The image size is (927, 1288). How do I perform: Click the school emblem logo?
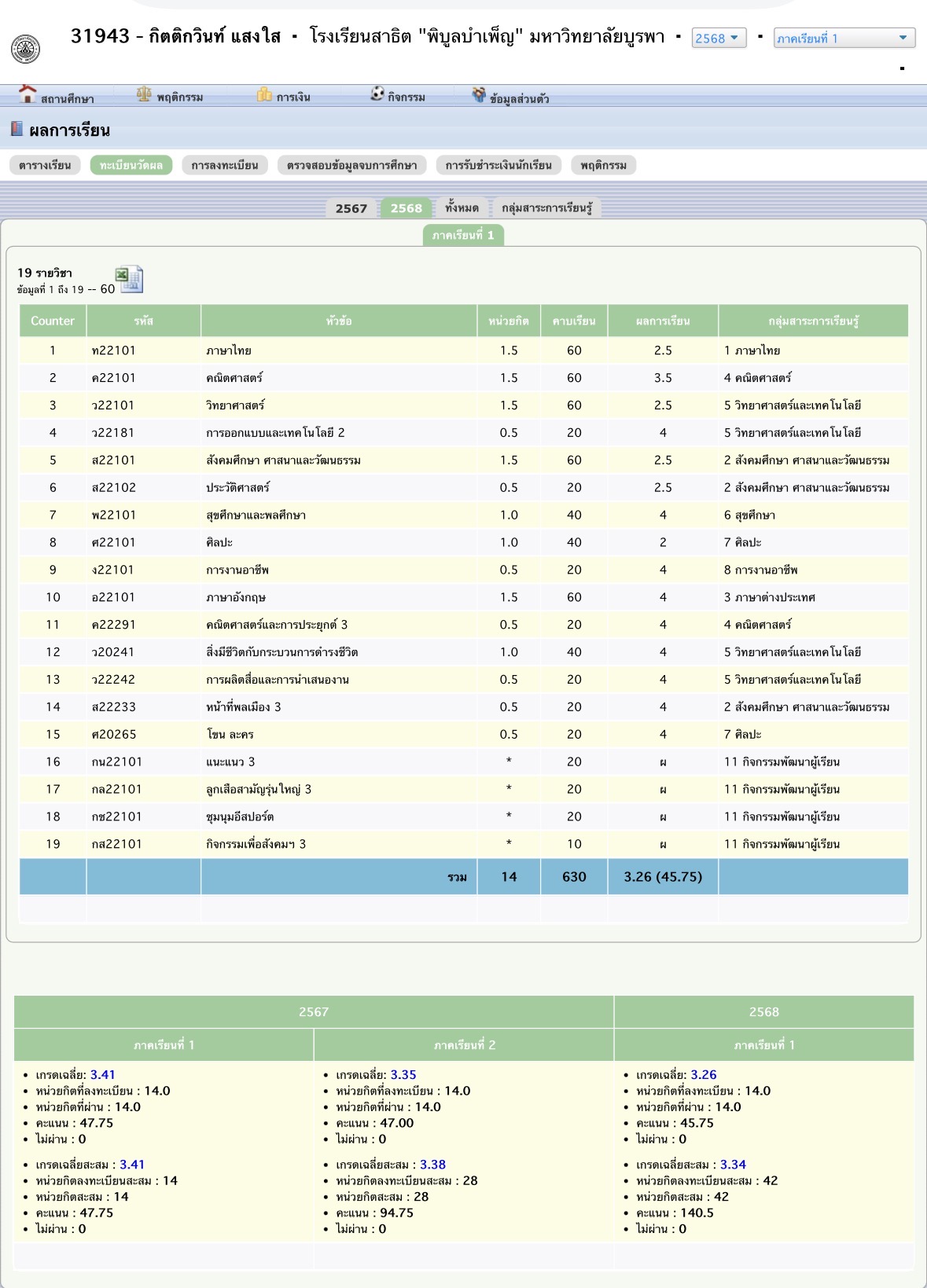[25, 49]
